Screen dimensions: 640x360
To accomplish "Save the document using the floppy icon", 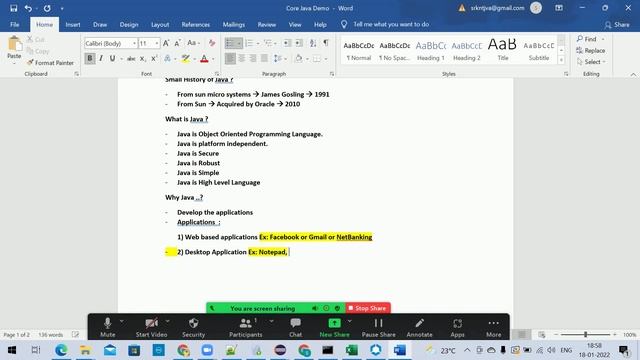I will click(13, 8).
